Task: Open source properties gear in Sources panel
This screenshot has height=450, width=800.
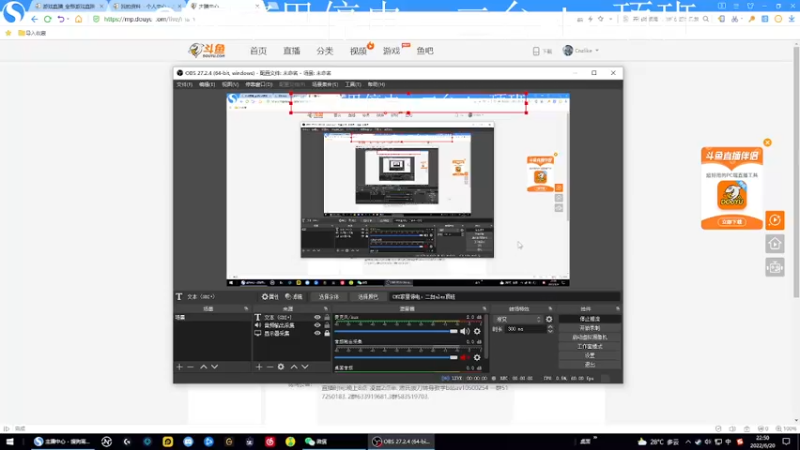Action: [281, 367]
